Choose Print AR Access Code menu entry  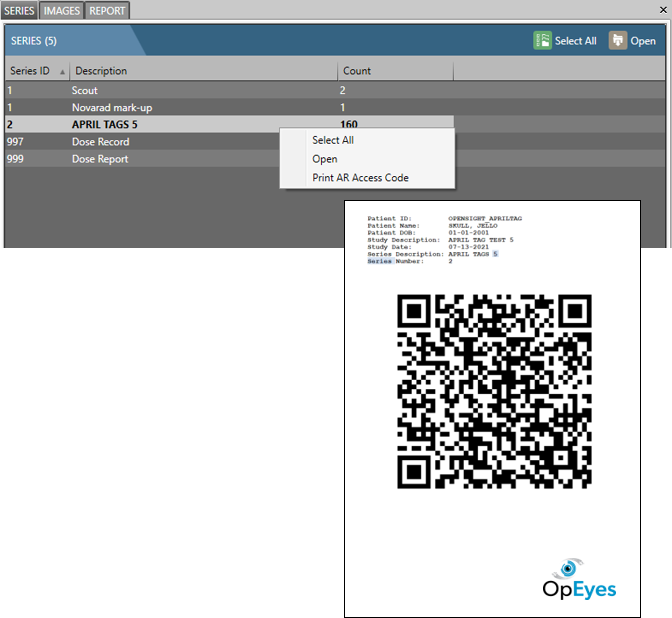(x=360, y=177)
